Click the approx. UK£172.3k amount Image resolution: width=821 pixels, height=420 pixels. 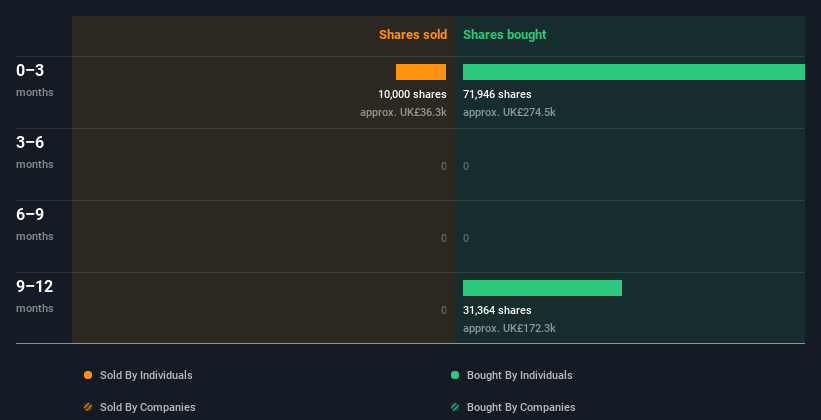(x=509, y=328)
